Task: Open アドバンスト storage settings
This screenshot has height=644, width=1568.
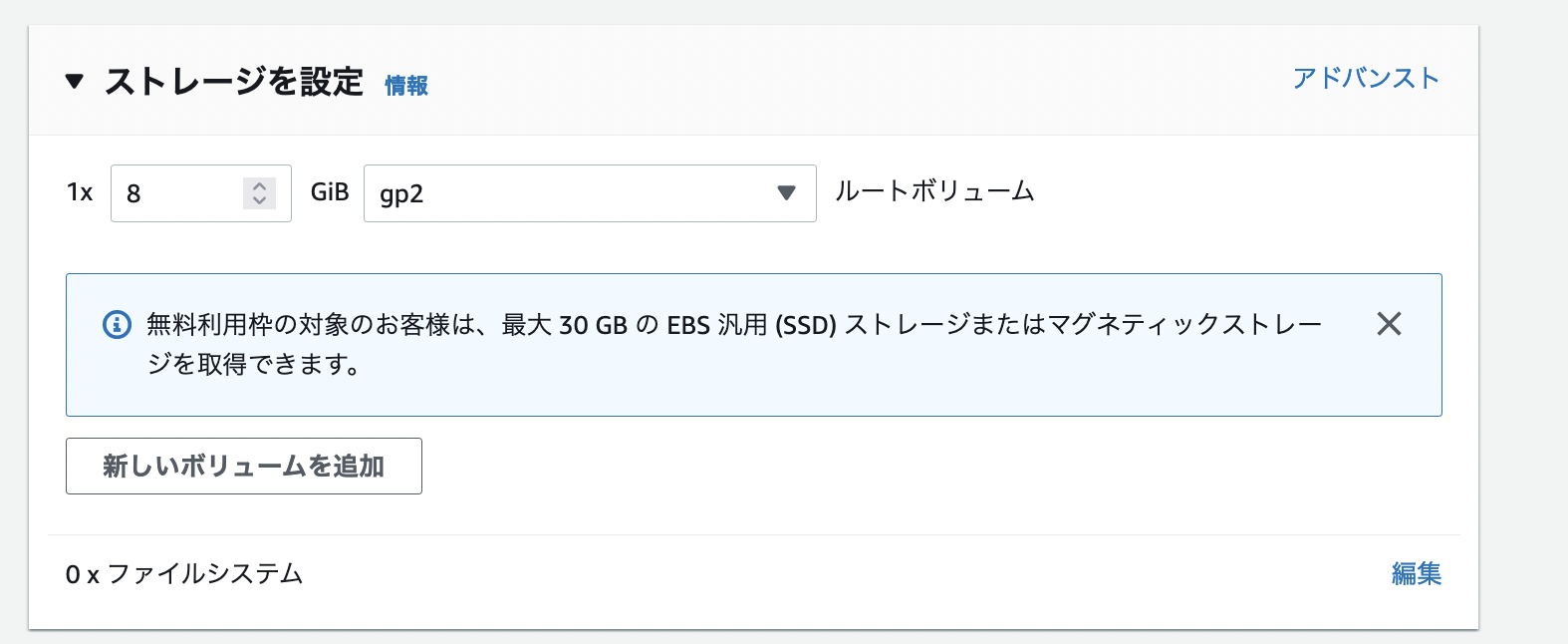Action: click(x=1366, y=76)
